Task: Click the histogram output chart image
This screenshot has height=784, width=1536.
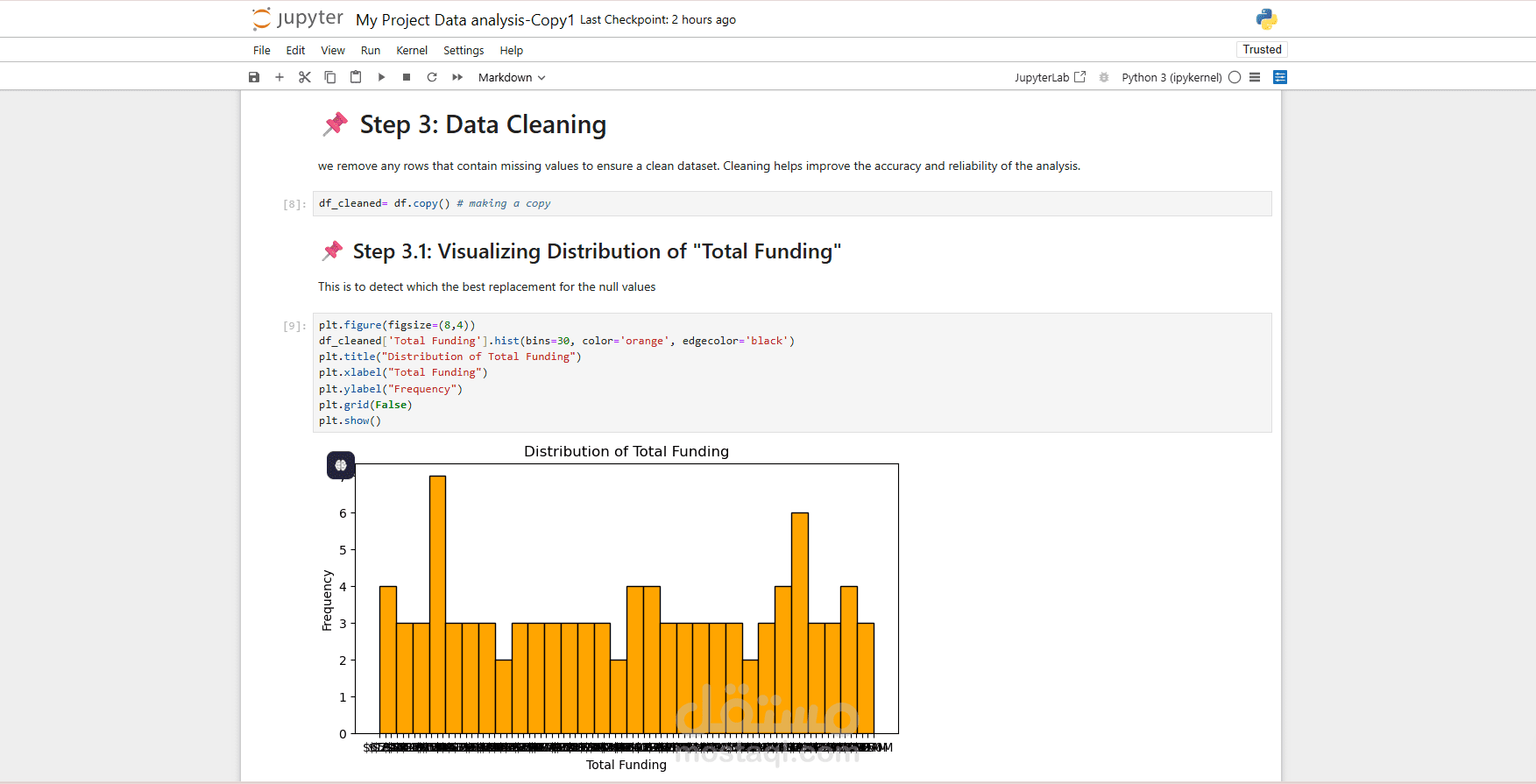Action: [611, 608]
